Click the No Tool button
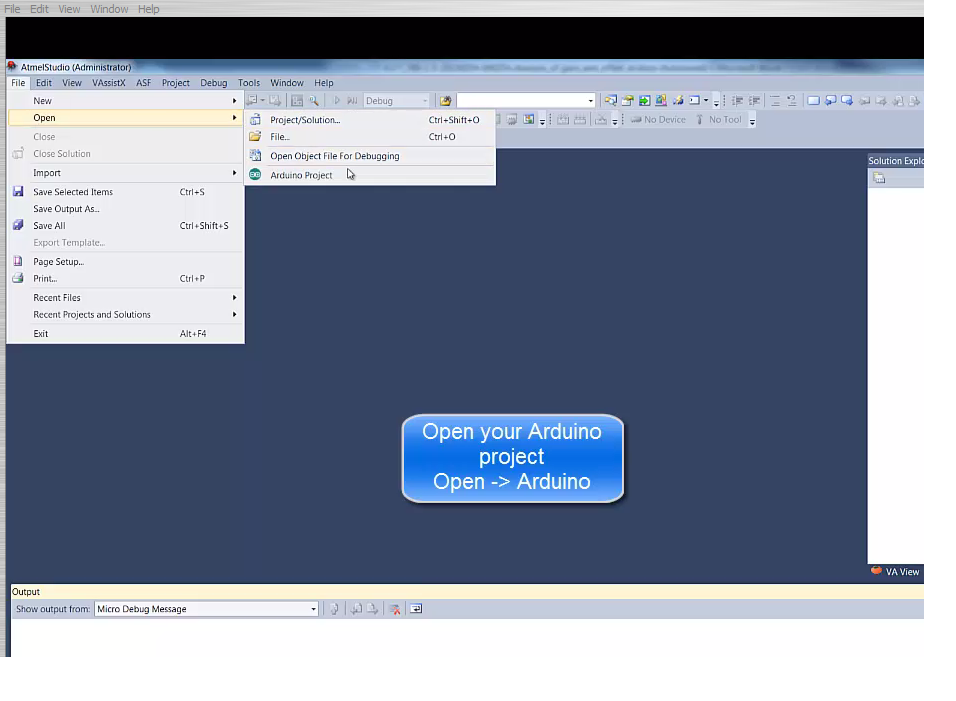 pos(719,119)
